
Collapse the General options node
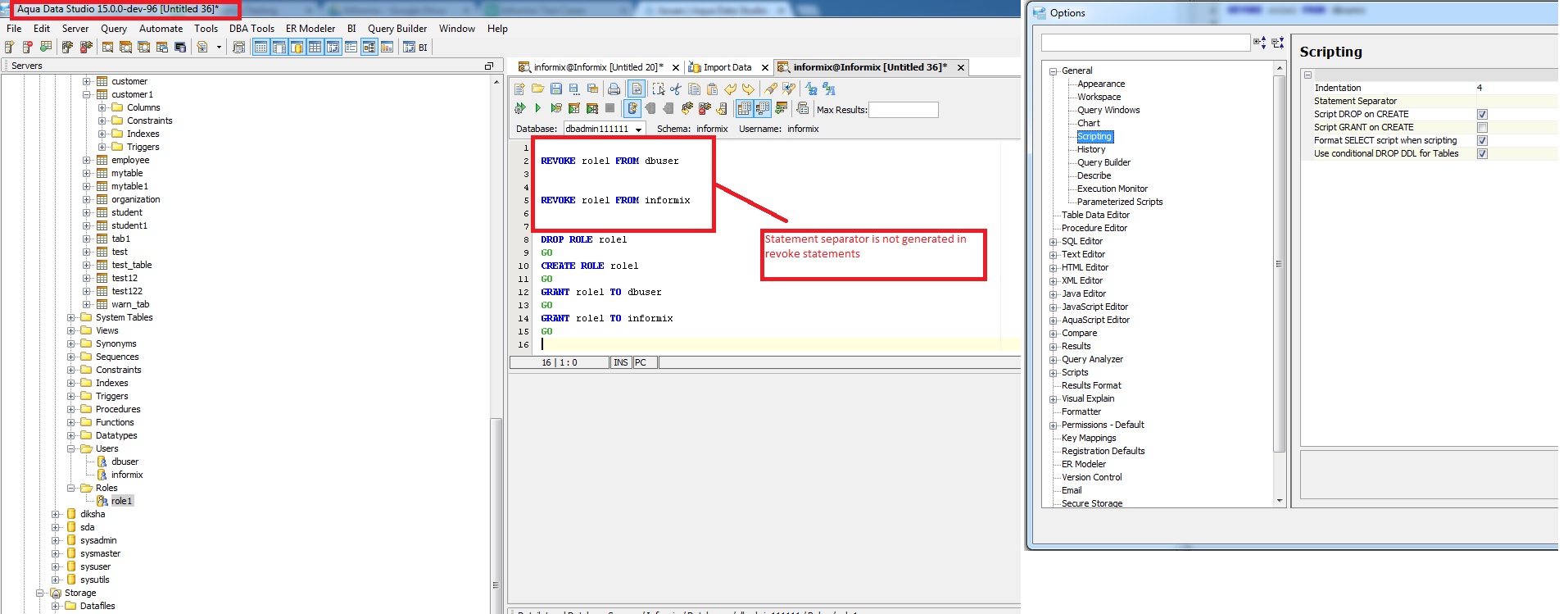click(1054, 70)
